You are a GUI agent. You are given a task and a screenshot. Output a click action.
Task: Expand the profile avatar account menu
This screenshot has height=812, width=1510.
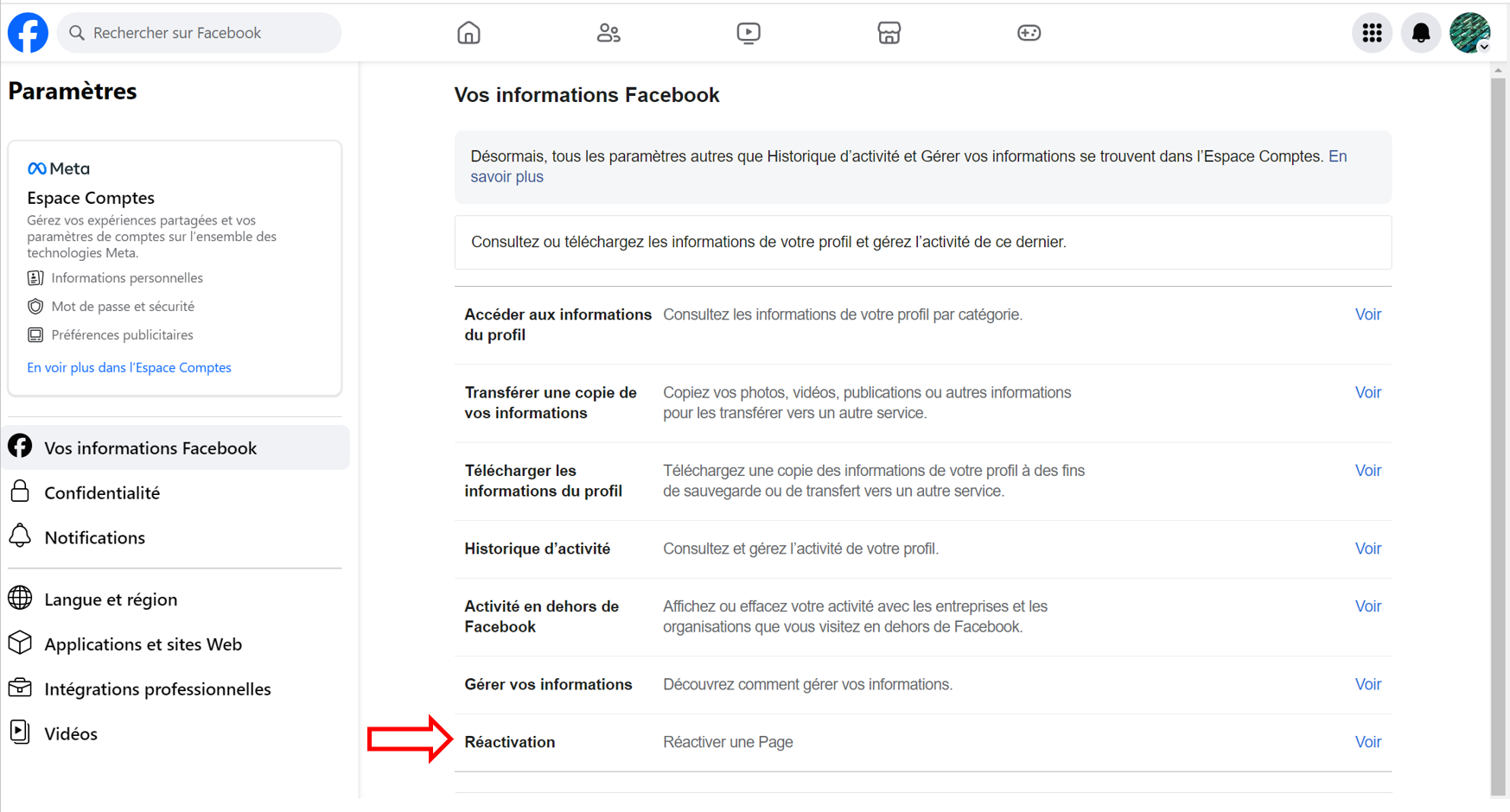[1469, 33]
